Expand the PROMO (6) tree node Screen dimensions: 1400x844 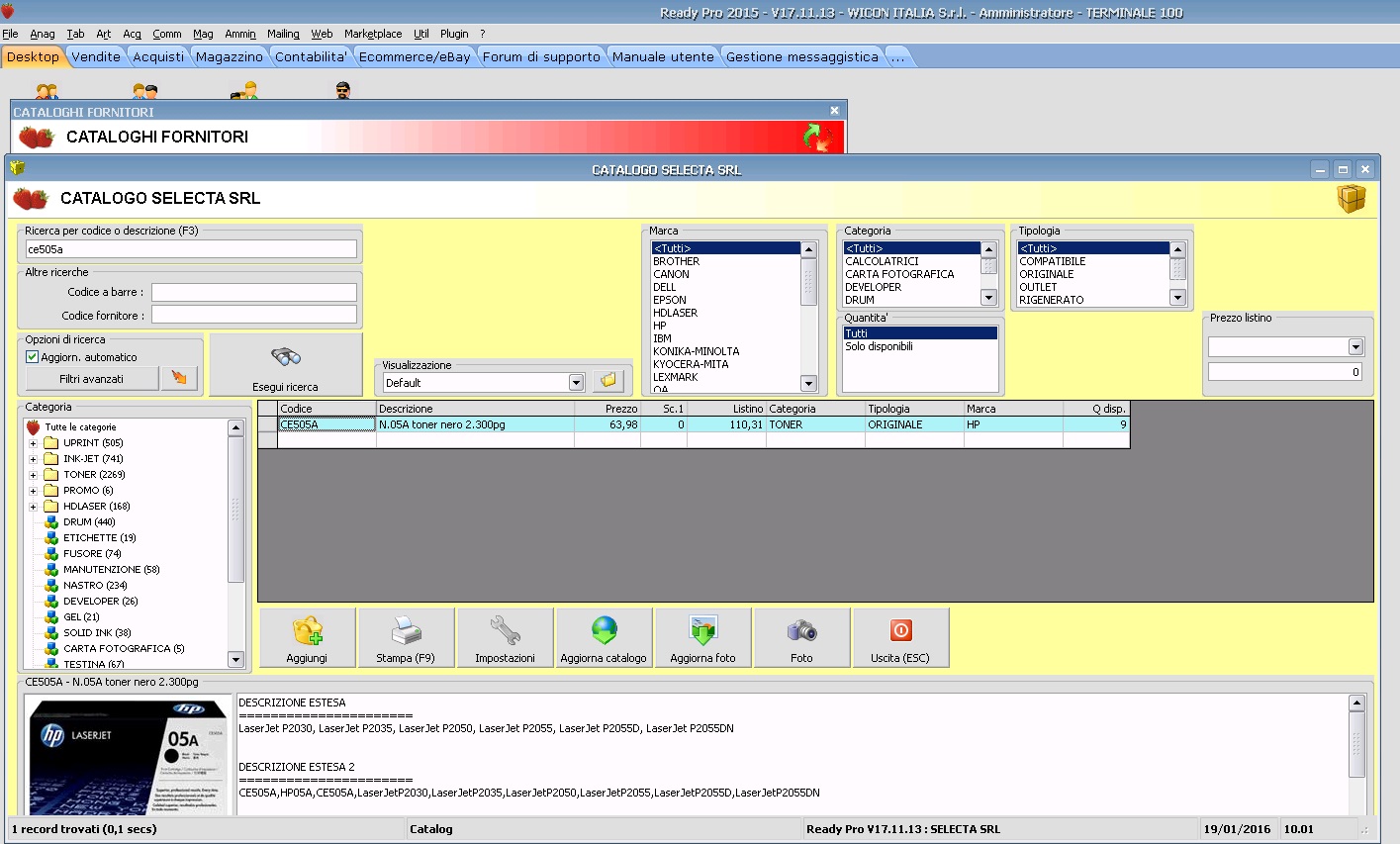(33, 491)
